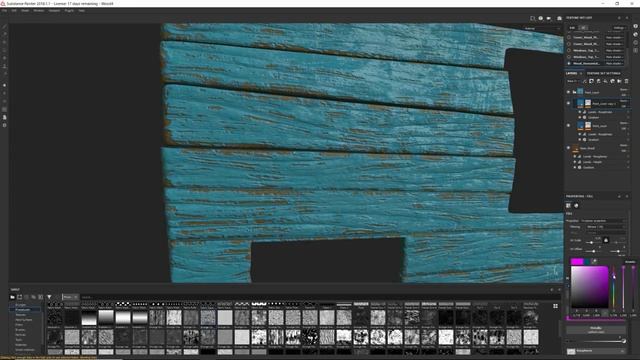Open the Projection dropdown in Properties
This screenshot has width=640, height=360.
pyautogui.click(x=602, y=221)
